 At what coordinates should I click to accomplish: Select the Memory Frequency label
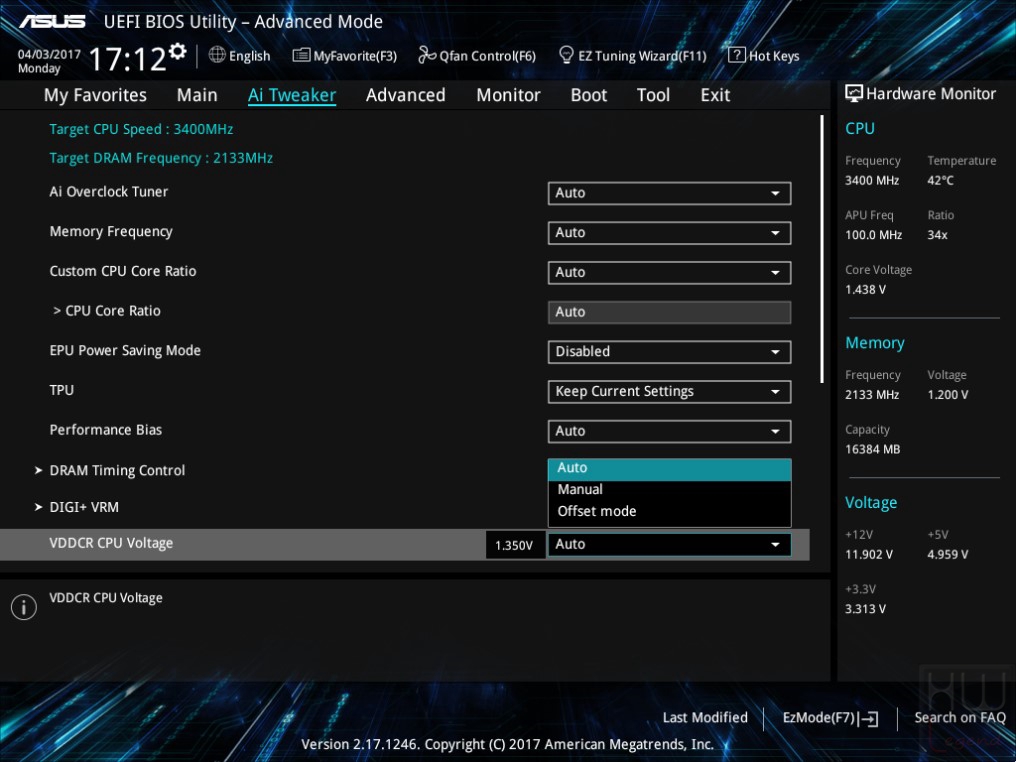coord(111,232)
